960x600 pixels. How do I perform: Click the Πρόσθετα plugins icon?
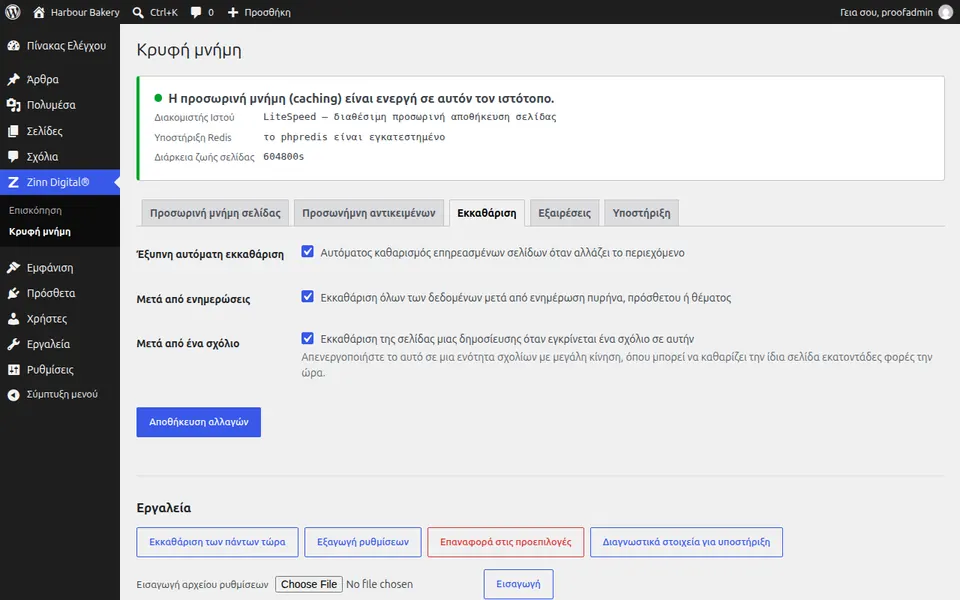pos(13,293)
